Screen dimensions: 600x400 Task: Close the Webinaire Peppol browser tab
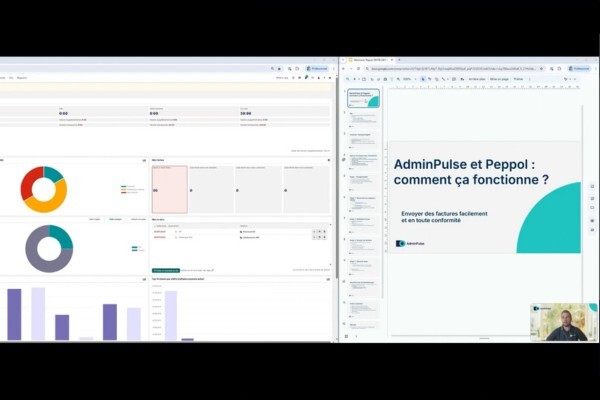pos(392,60)
